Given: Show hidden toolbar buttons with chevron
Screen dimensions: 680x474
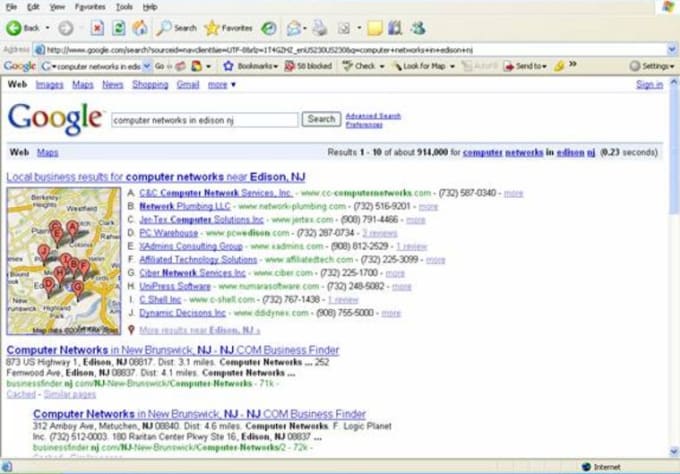Looking at the screenshot, I should [573, 64].
